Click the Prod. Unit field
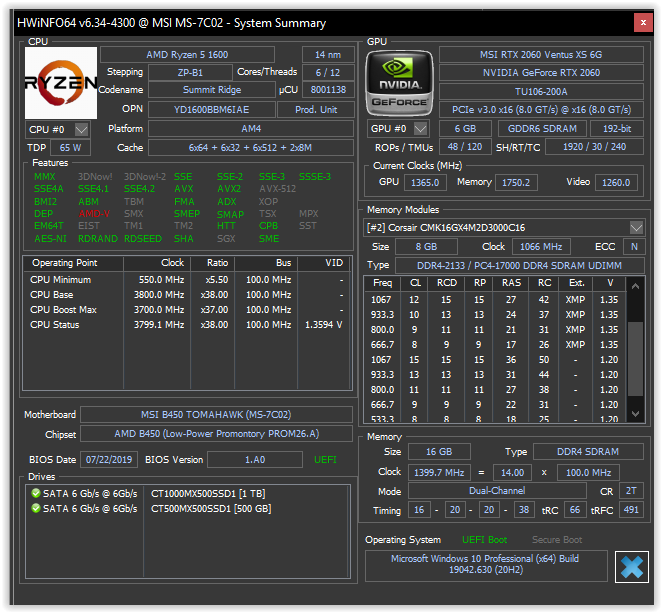Image resolution: width=662 pixels, height=613 pixels. (316, 110)
